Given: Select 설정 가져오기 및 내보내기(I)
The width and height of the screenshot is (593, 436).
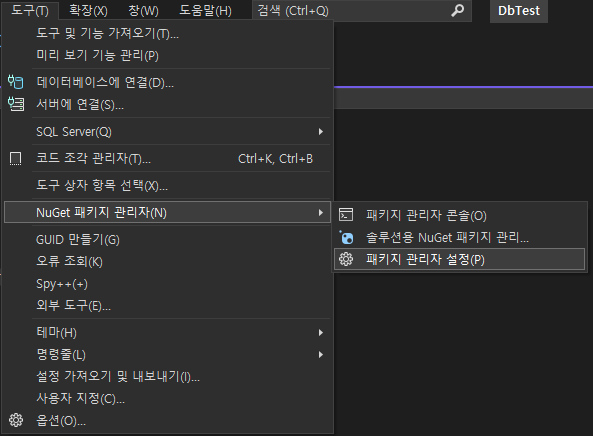Looking at the screenshot, I should pyautogui.click(x=168, y=376).
